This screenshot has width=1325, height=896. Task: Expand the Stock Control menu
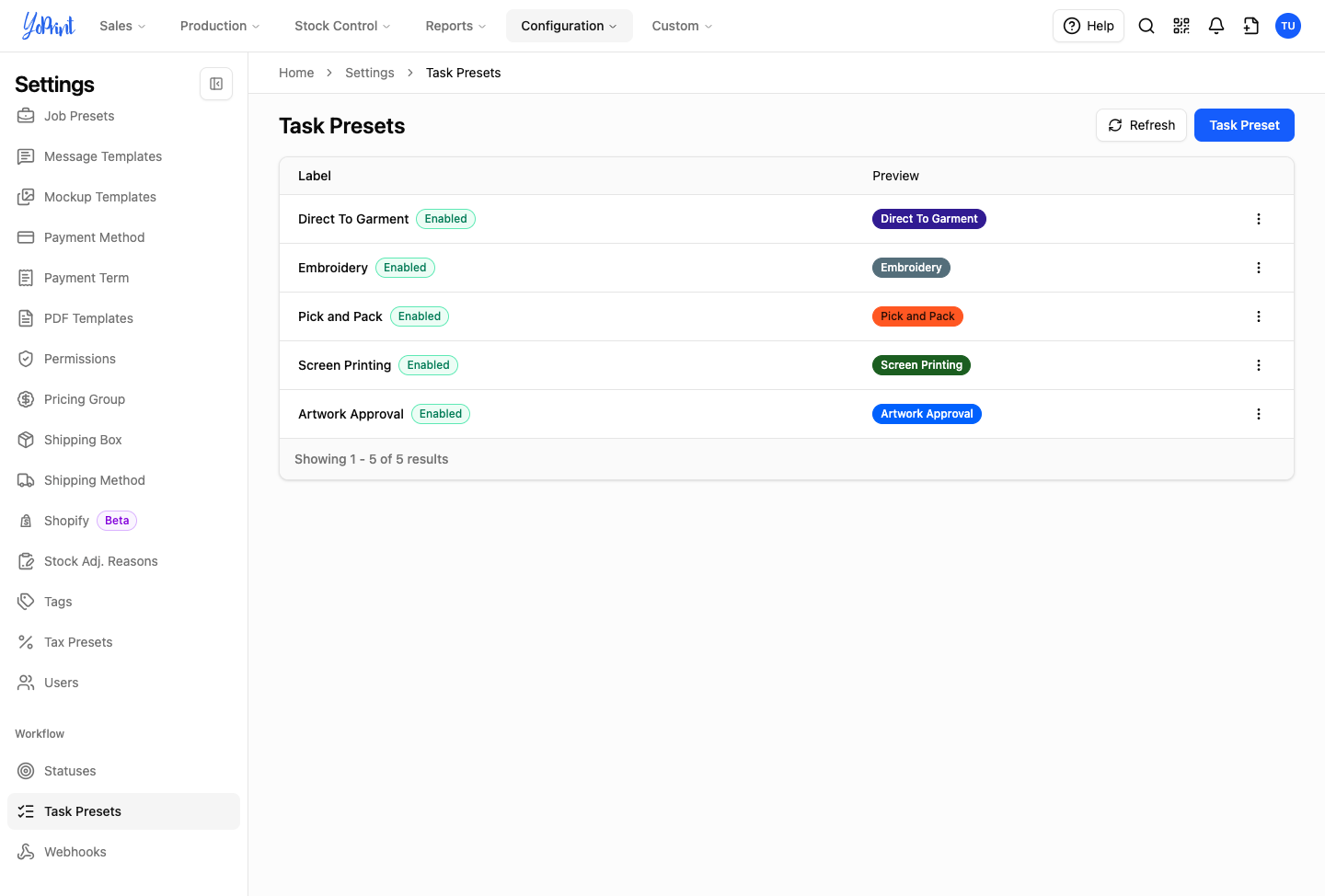[342, 26]
